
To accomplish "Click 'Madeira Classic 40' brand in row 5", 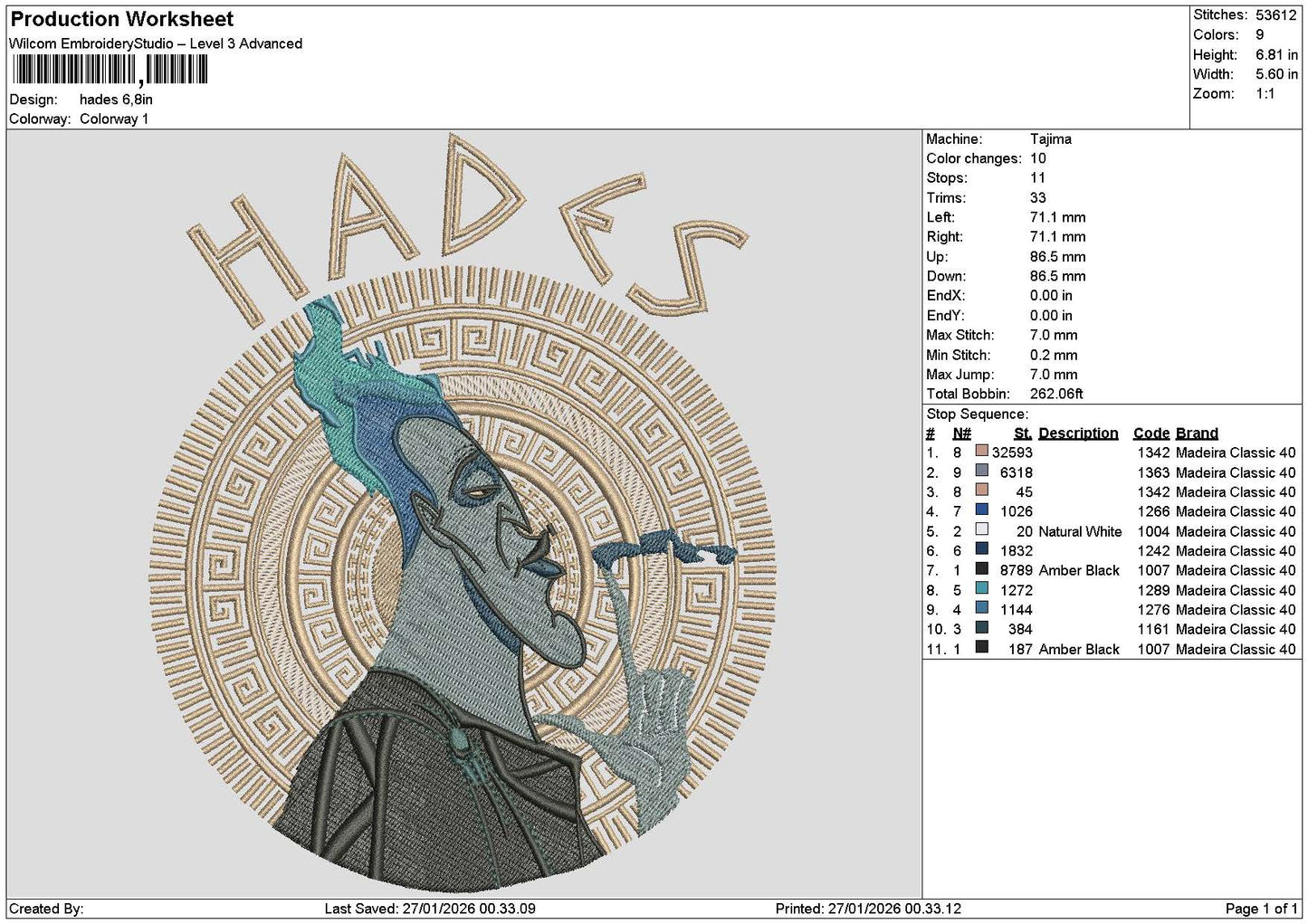I will pos(1236,531).
